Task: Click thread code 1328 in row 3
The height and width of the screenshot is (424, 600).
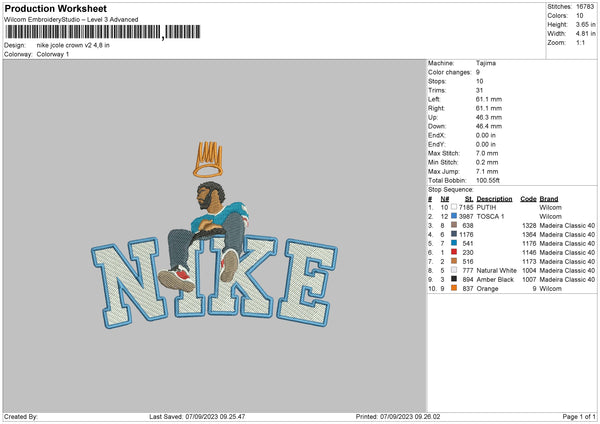Action: 529,225
